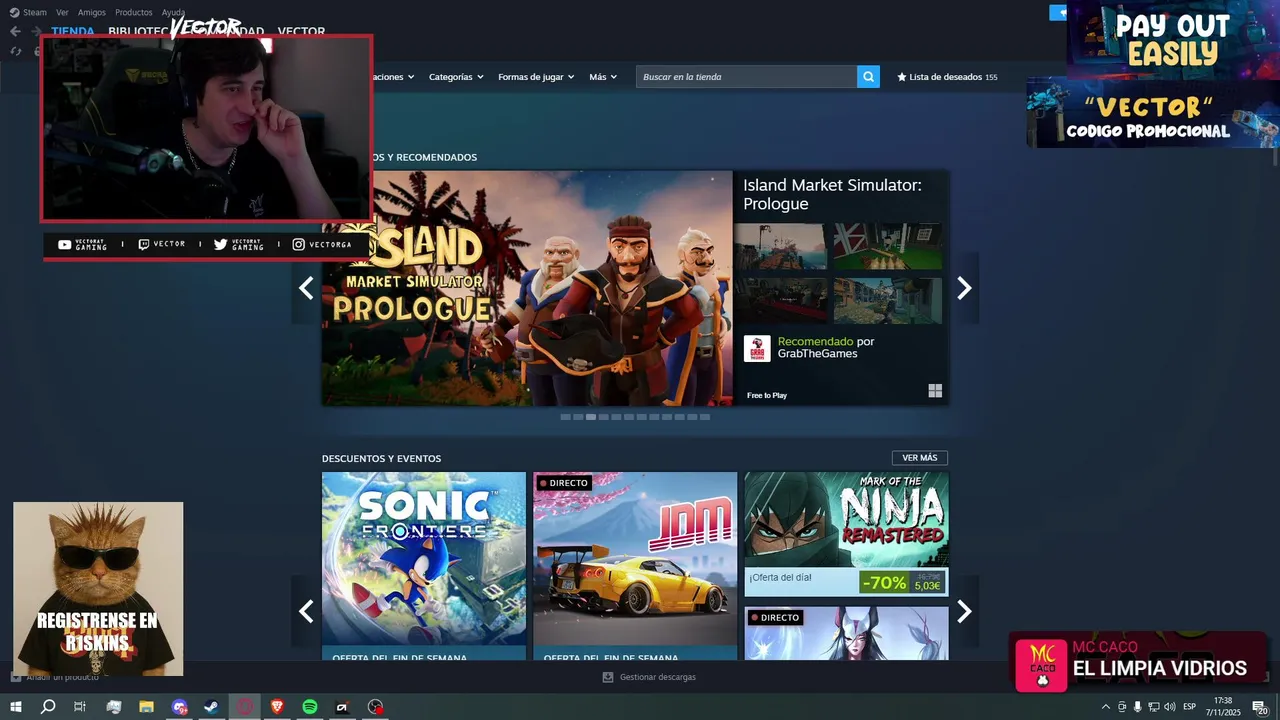This screenshot has width=1280, height=720.
Task: Open the JDM live event card
Action: pyautogui.click(x=635, y=566)
